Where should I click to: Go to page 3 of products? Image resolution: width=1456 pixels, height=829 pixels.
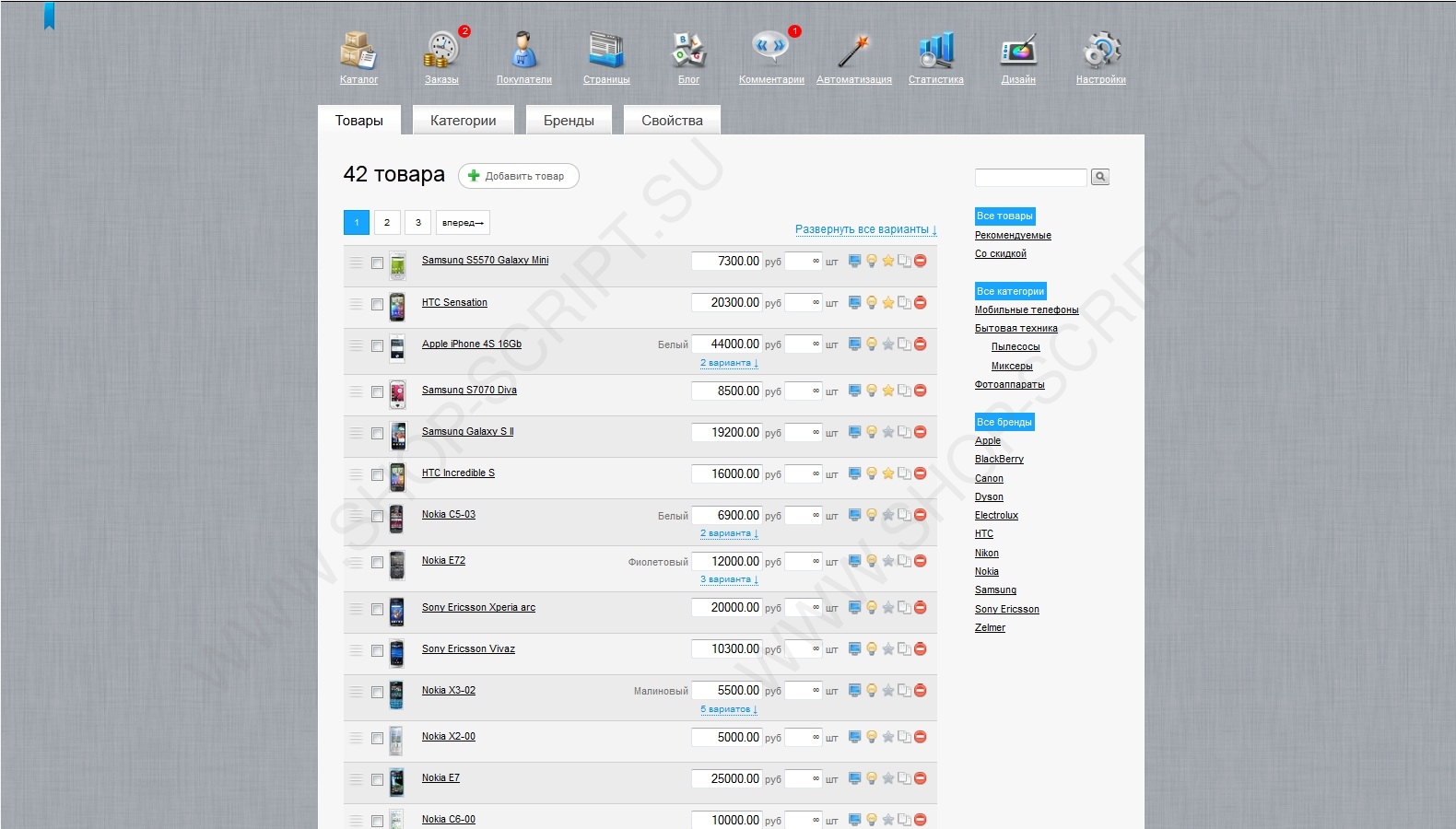coord(418,223)
